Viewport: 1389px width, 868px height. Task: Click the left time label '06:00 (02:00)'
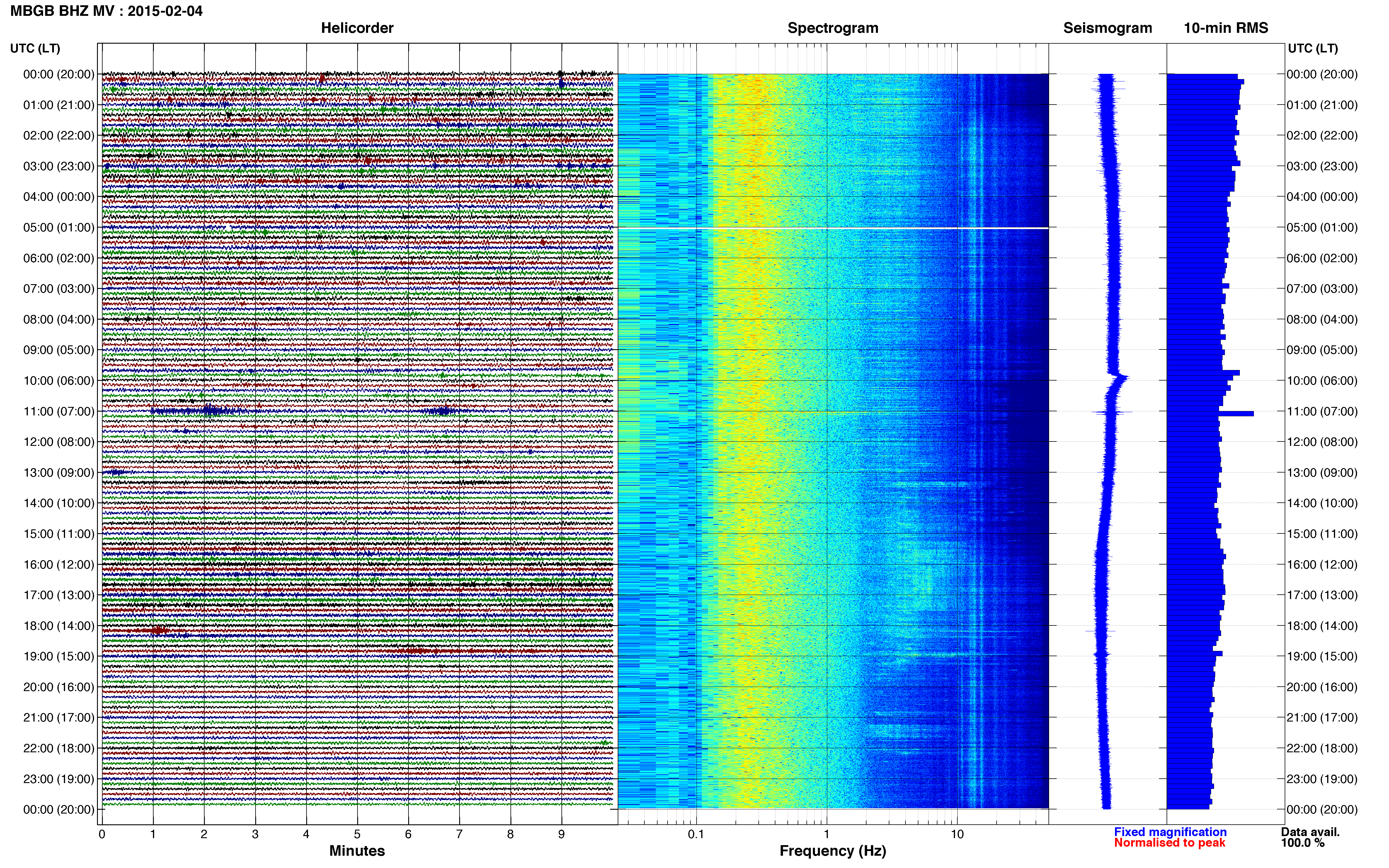[59, 258]
